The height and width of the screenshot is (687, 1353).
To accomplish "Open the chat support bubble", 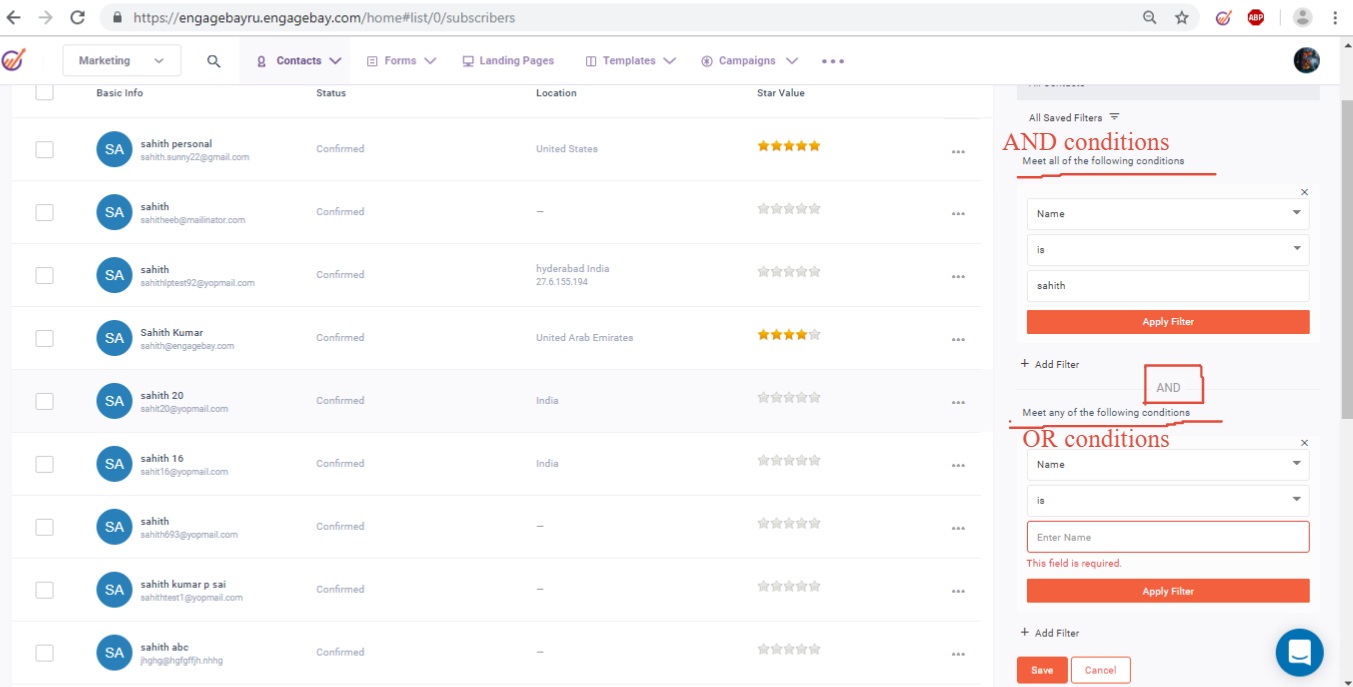I will pos(1299,653).
